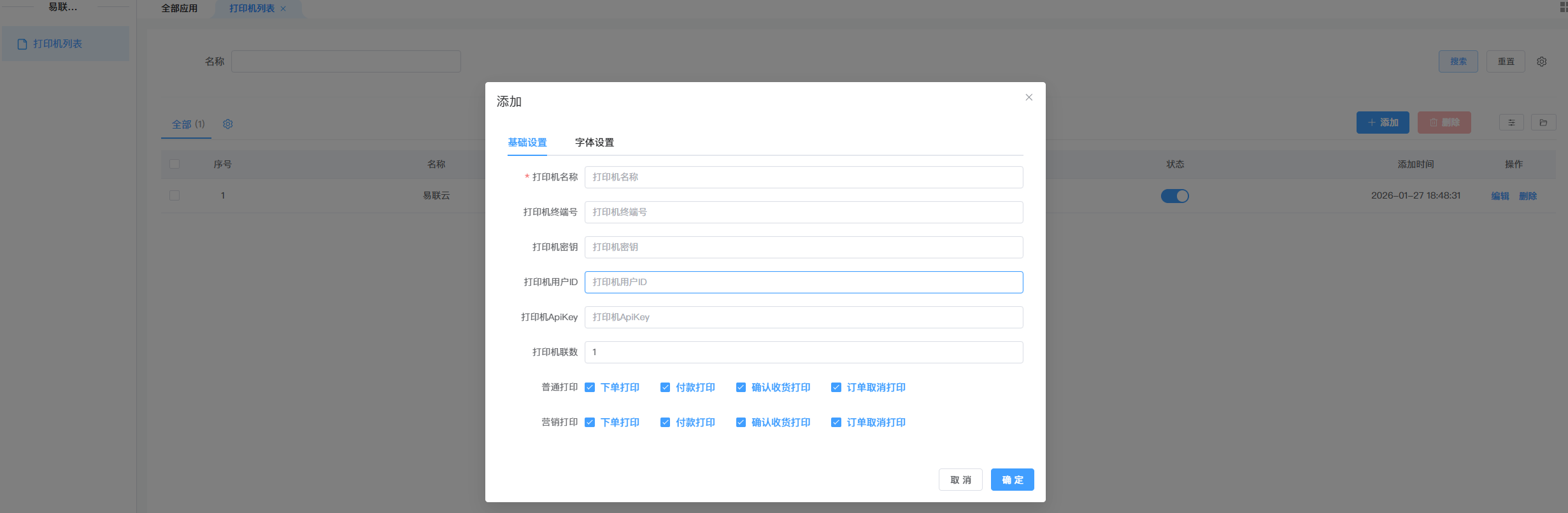
Task: Switch to the 字体设置 tab
Action: 594,143
